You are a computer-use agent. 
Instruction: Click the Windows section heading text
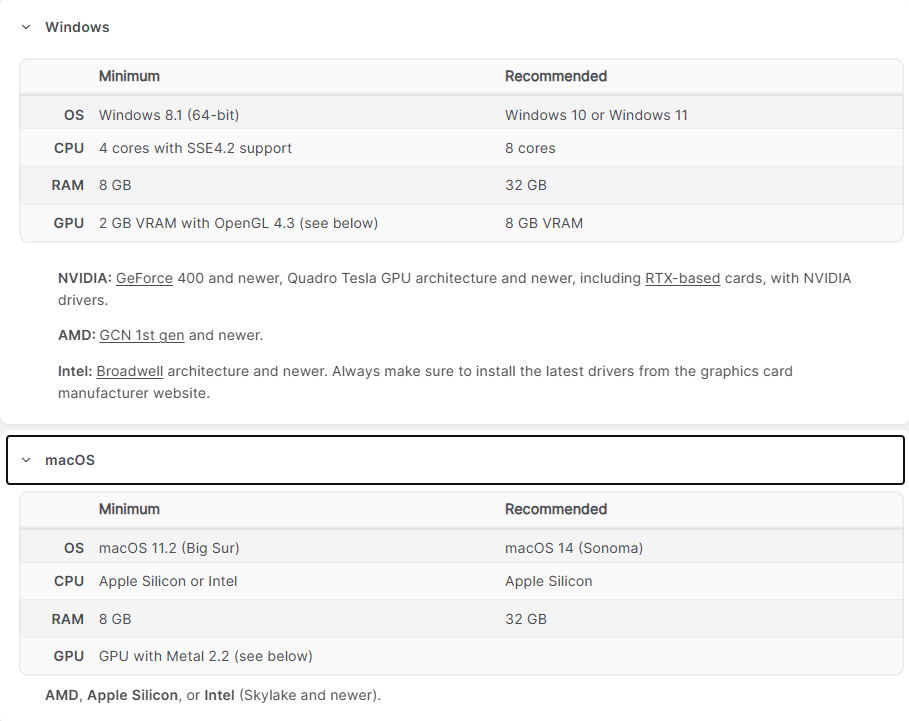click(77, 27)
